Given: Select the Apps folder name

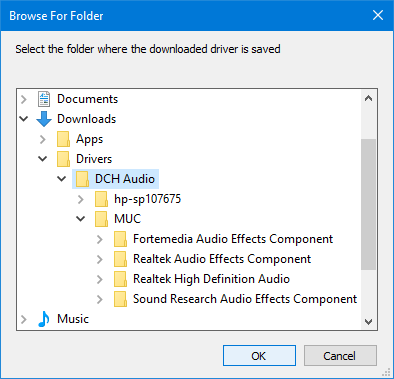Looking at the screenshot, I should (89, 139).
